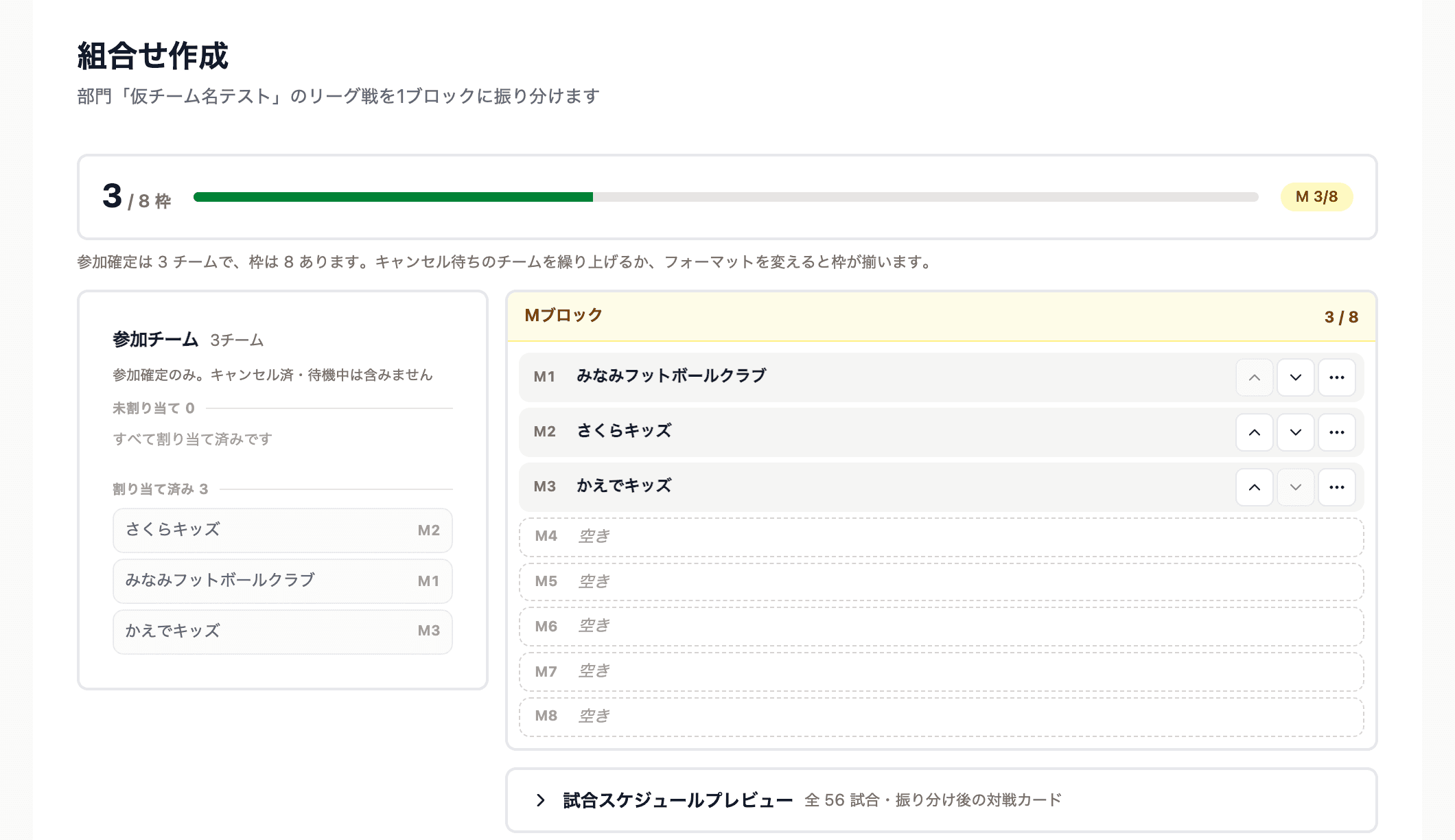This screenshot has width=1455, height=840.
Task: Expand 試合スケジュールプレビュー section chevron
Action: coord(541,800)
